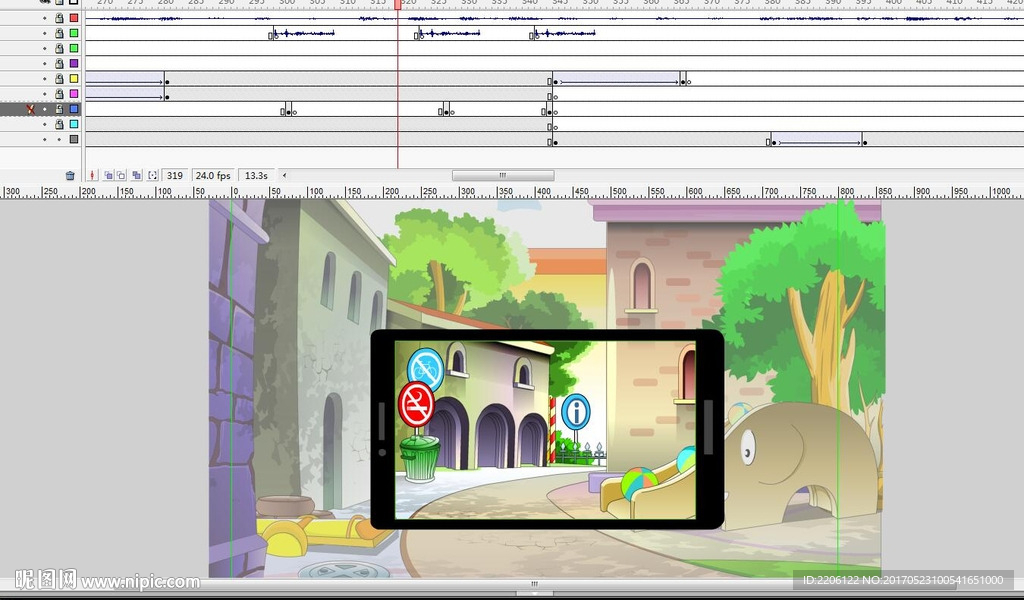Select blue layer keyframe near frame 300
1024x600 pixels.
[x=289, y=112]
